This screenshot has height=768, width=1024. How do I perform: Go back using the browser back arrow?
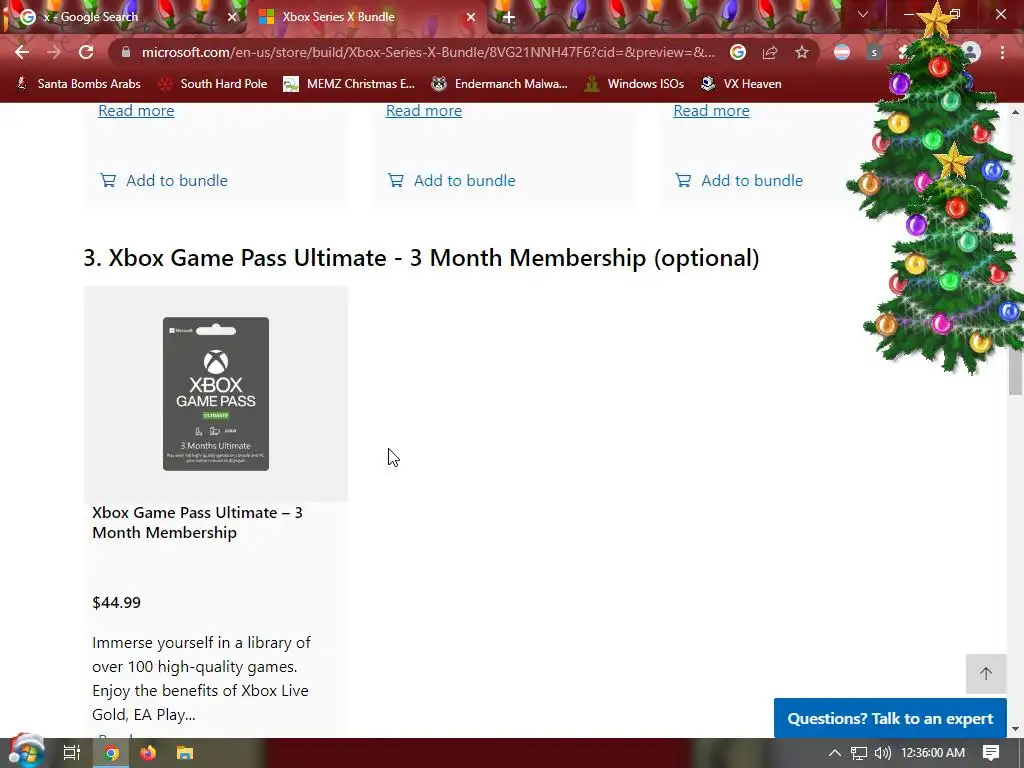[22, 52]
